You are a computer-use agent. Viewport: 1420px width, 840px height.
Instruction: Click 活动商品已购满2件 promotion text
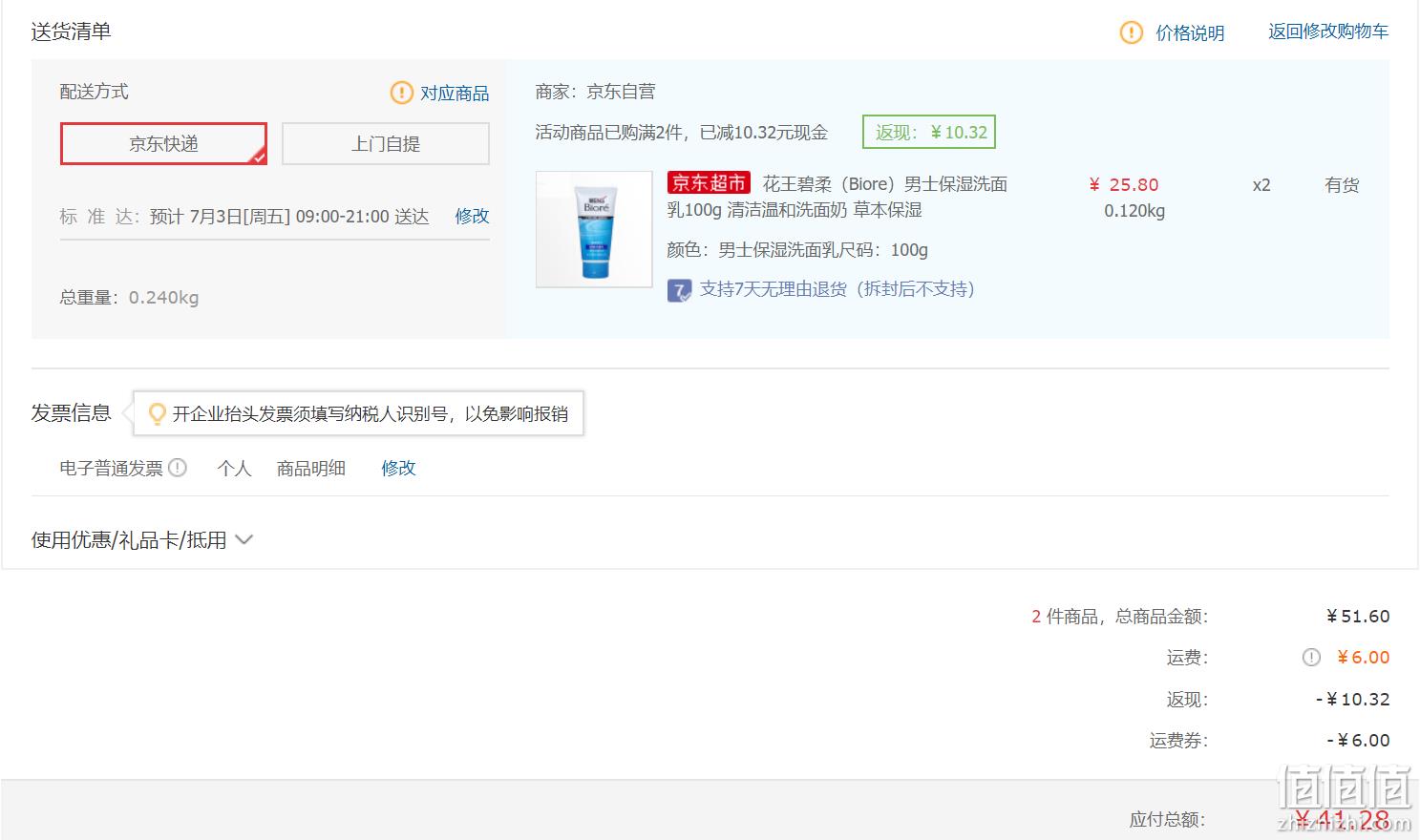coord(682,133)
